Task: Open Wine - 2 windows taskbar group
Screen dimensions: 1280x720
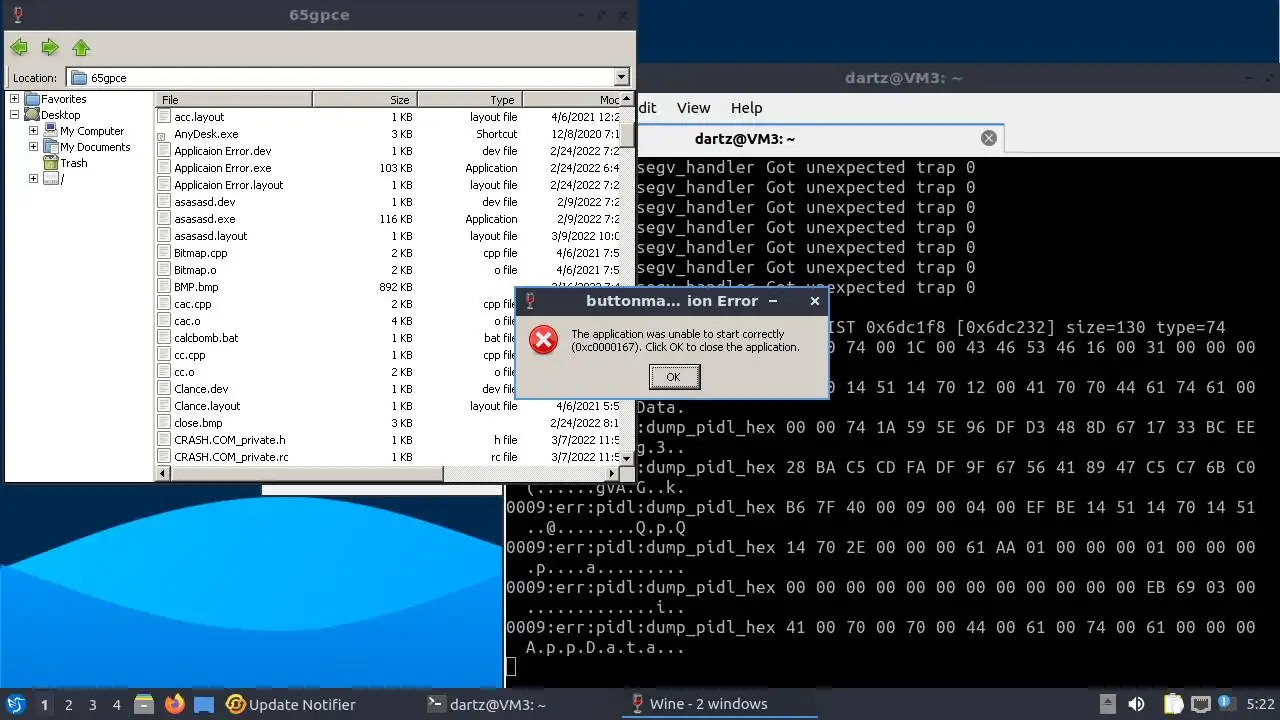Action: [720, 704]
